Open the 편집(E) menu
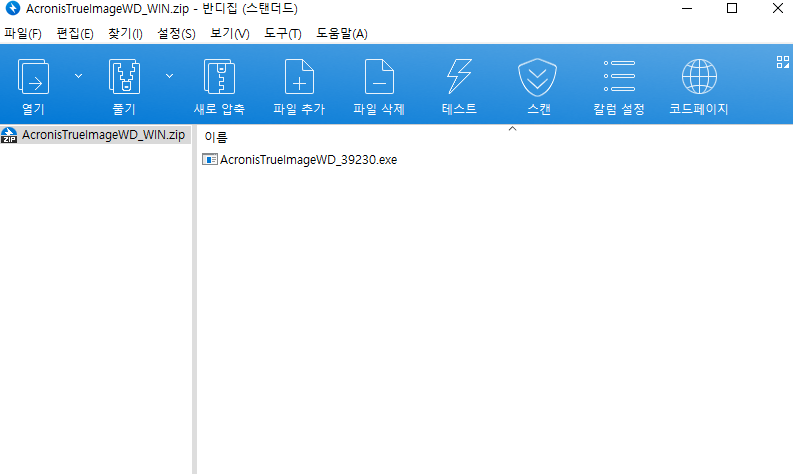 tap(75, 34)
